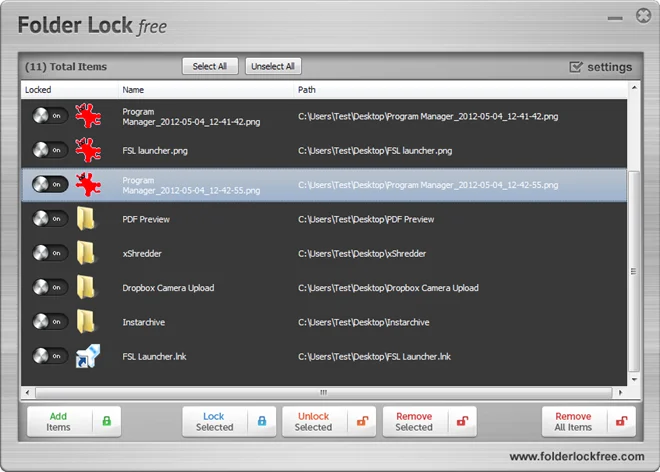The width and height of the screenshot is (660, 472).
Task: Click the settings checkmark icon
Action: 576,67
